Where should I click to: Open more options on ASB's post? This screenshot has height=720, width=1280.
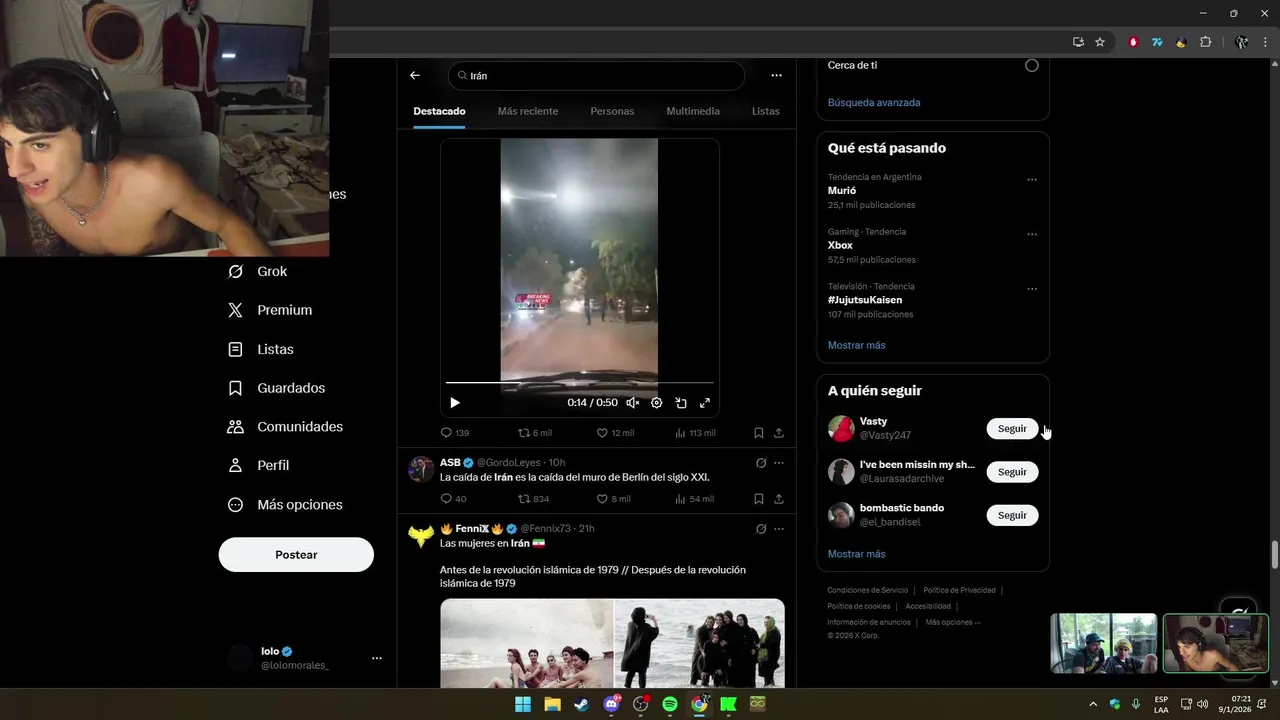pyautogui.click(x=779, y=463)
